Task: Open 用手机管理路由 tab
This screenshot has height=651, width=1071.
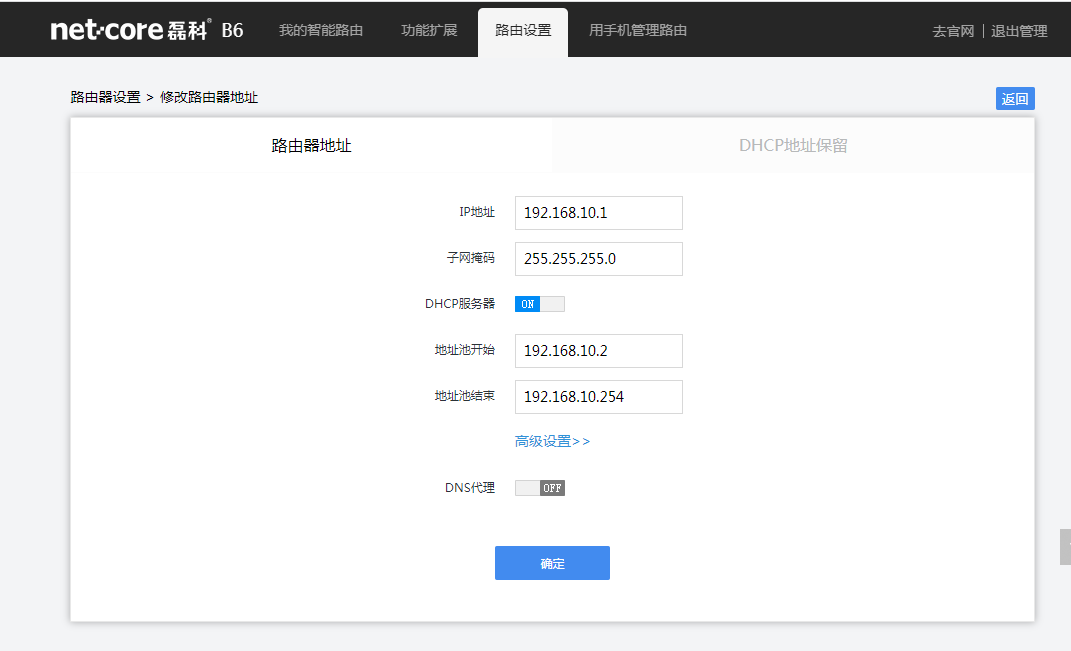Action: (x=638, y=30)
